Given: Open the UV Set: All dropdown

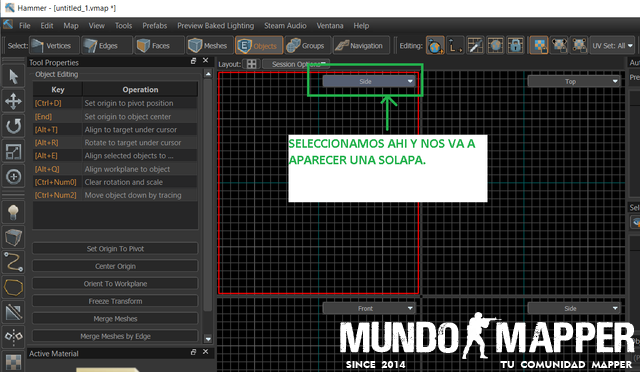Looking at the screenshot, I should coord(612,45).
